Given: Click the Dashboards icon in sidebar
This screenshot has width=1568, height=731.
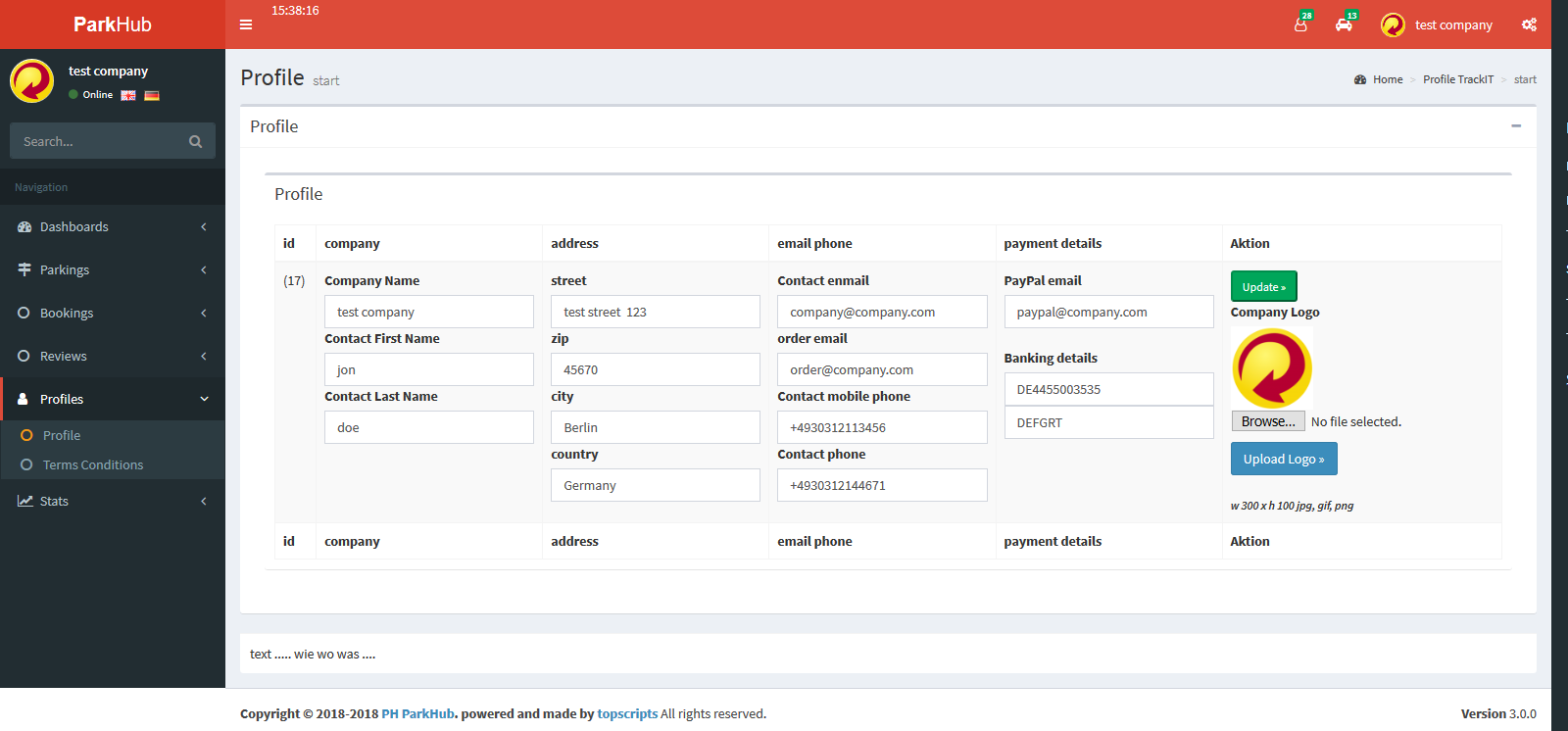Looking at the screenshot, I should tap(24, 226).
